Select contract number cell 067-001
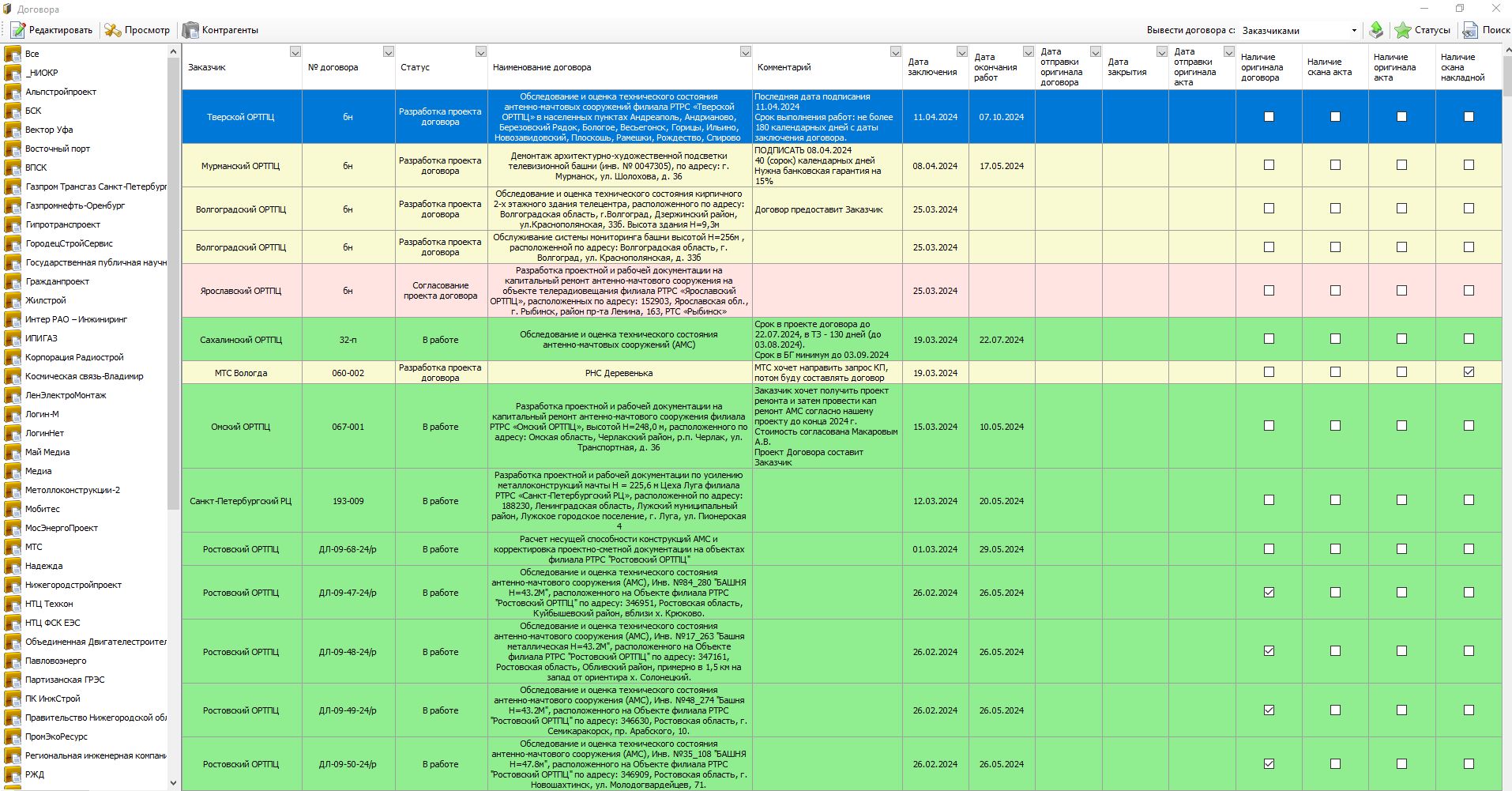This screenshot has height=791, width=1512. pyautogui.click(x=348, y=427)
